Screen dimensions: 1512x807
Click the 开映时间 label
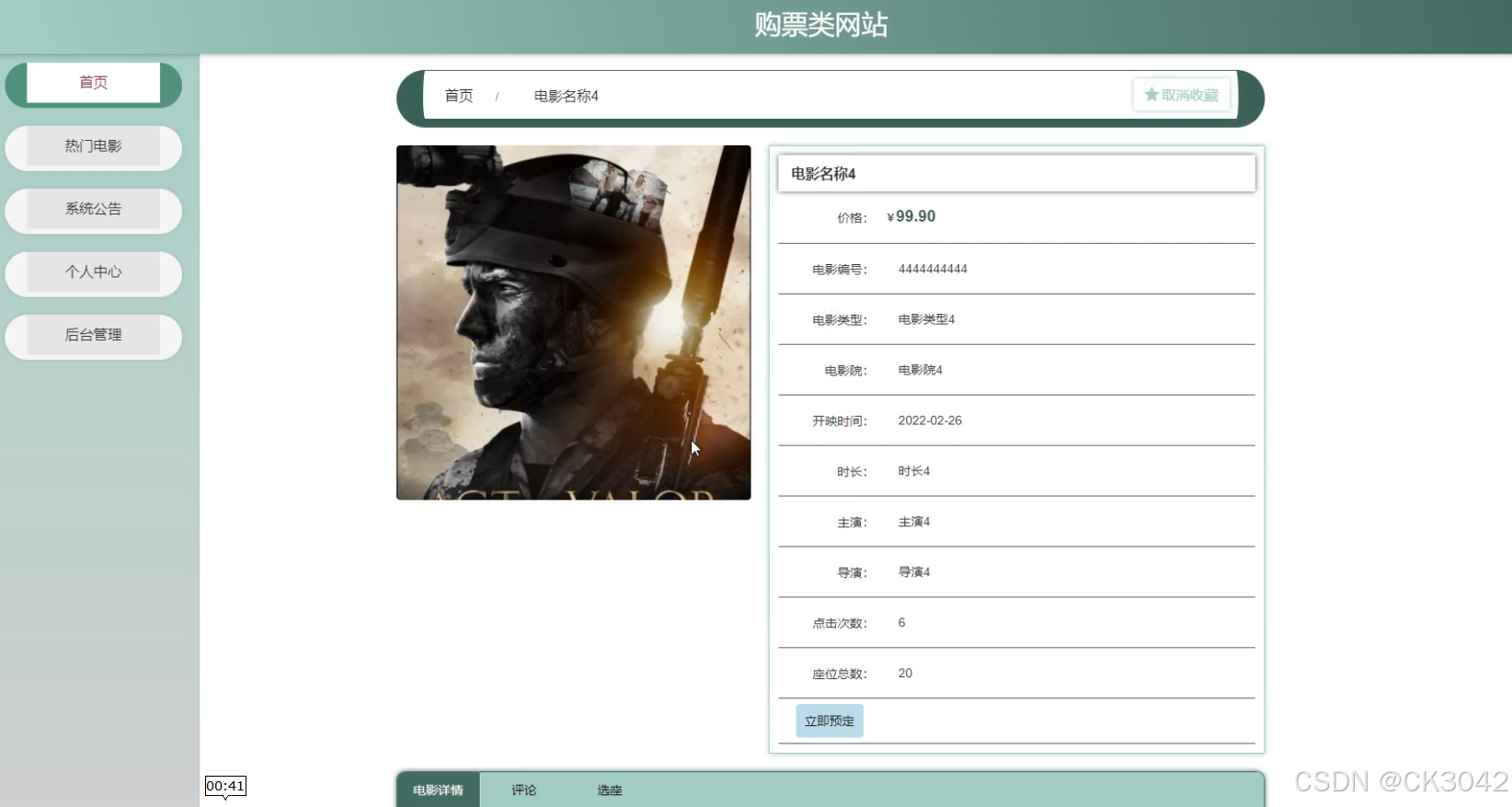[840, 421]
